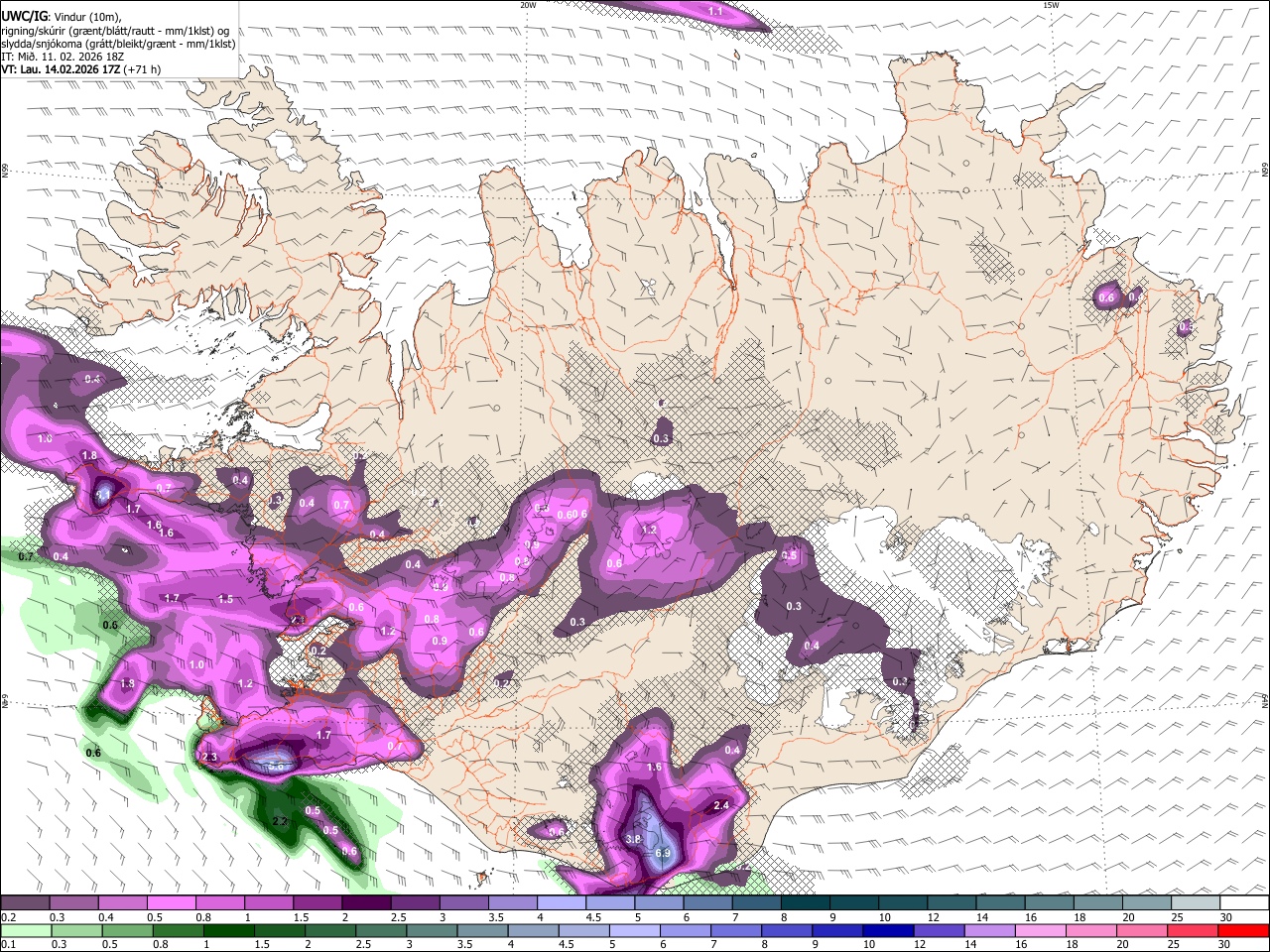Click the '15W' longitude label
The height and width of the screenshot is (952, 1270).
click(1051, 5)
